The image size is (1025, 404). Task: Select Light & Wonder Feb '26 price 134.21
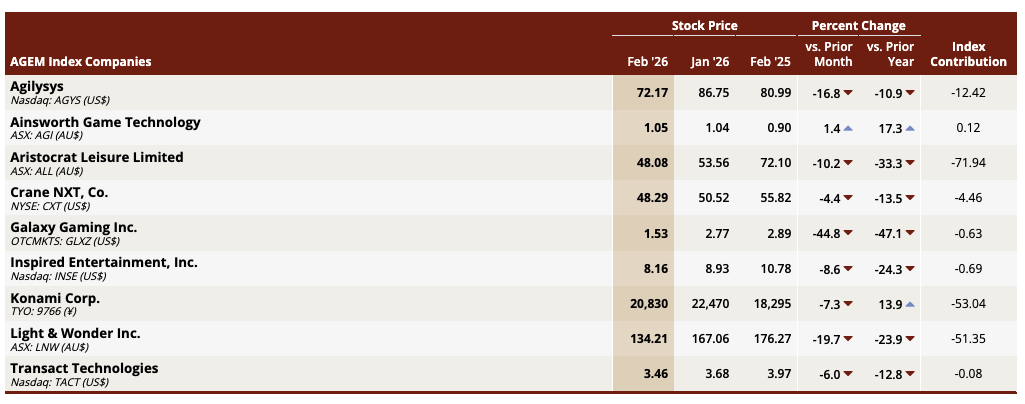(x=649, y=339)
